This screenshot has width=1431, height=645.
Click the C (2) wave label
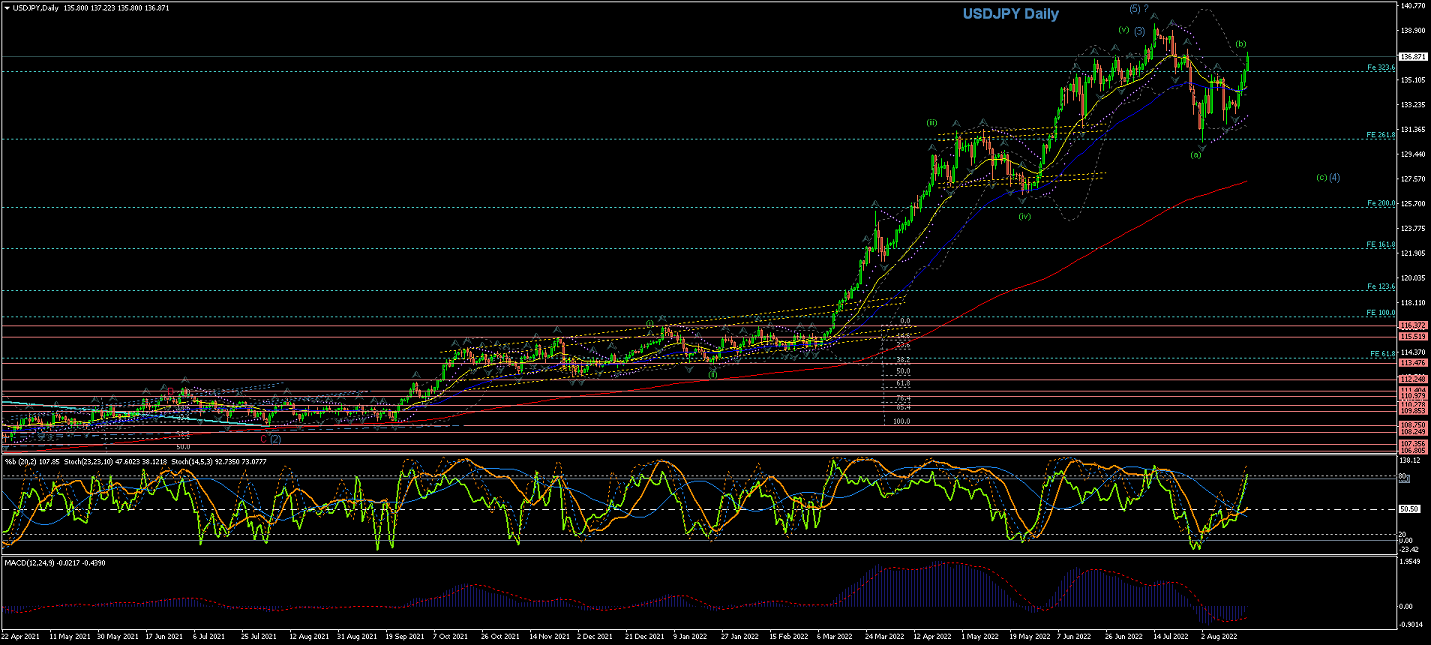pos(271,438)
